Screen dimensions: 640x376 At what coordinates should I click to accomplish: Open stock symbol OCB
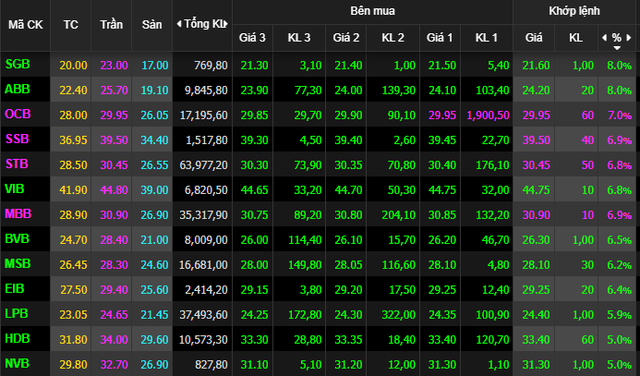(x=18, y=114)
